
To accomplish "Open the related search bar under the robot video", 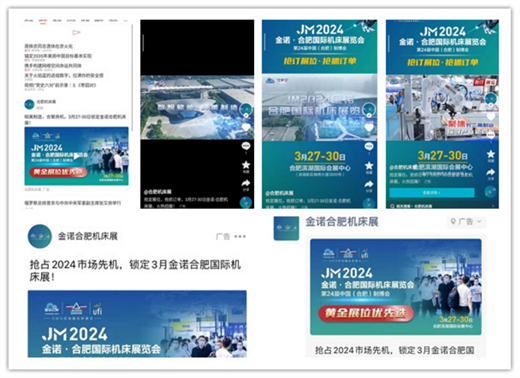I will point(442,206).
